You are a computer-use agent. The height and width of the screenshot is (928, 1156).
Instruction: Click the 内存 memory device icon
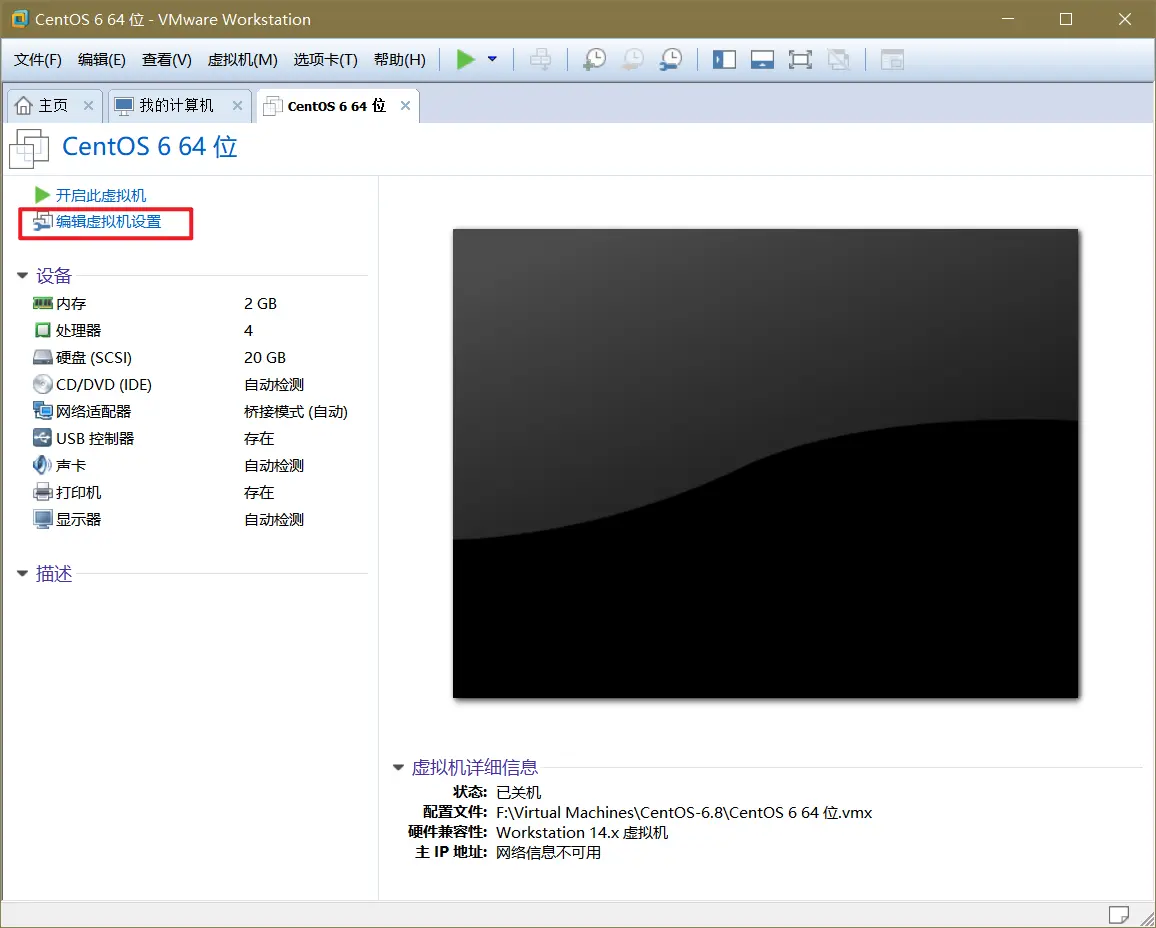pos(43,303)
